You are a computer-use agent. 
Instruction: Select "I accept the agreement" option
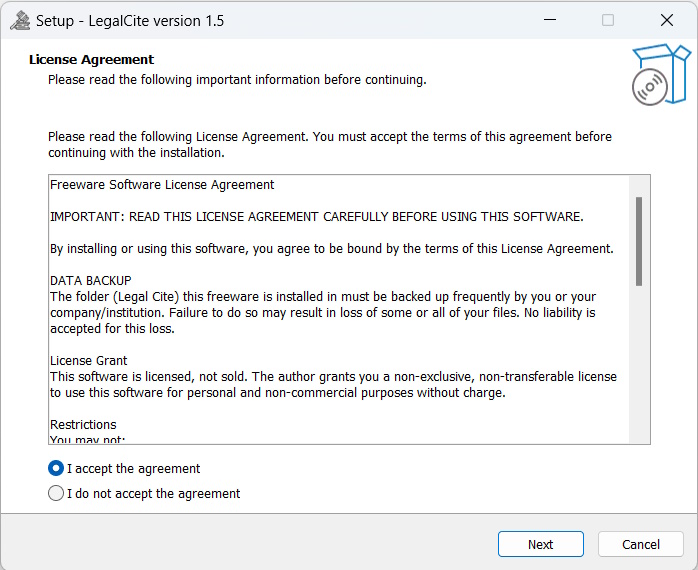click(56, 468)
